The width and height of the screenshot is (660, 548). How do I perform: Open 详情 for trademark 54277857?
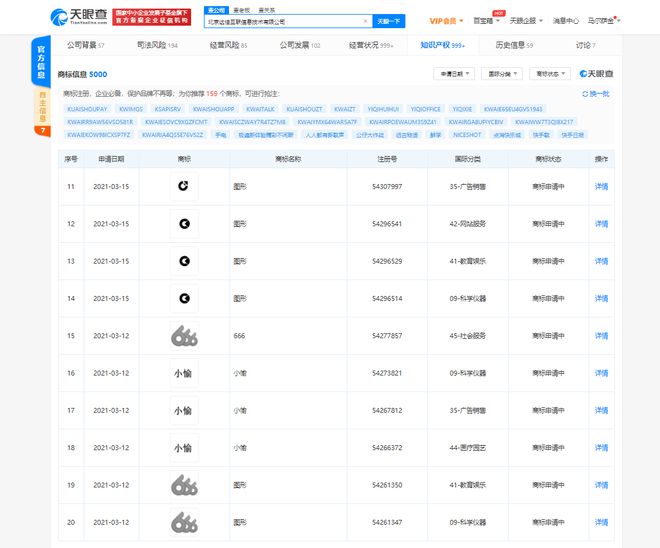[x=601, y=336]
